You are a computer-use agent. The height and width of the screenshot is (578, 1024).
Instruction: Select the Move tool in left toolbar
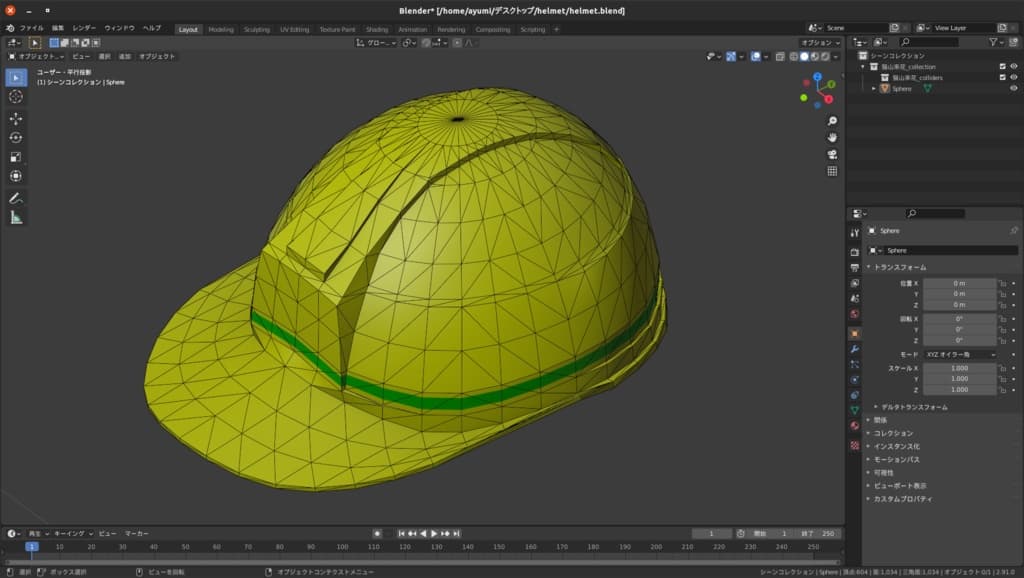pos(16,118)
